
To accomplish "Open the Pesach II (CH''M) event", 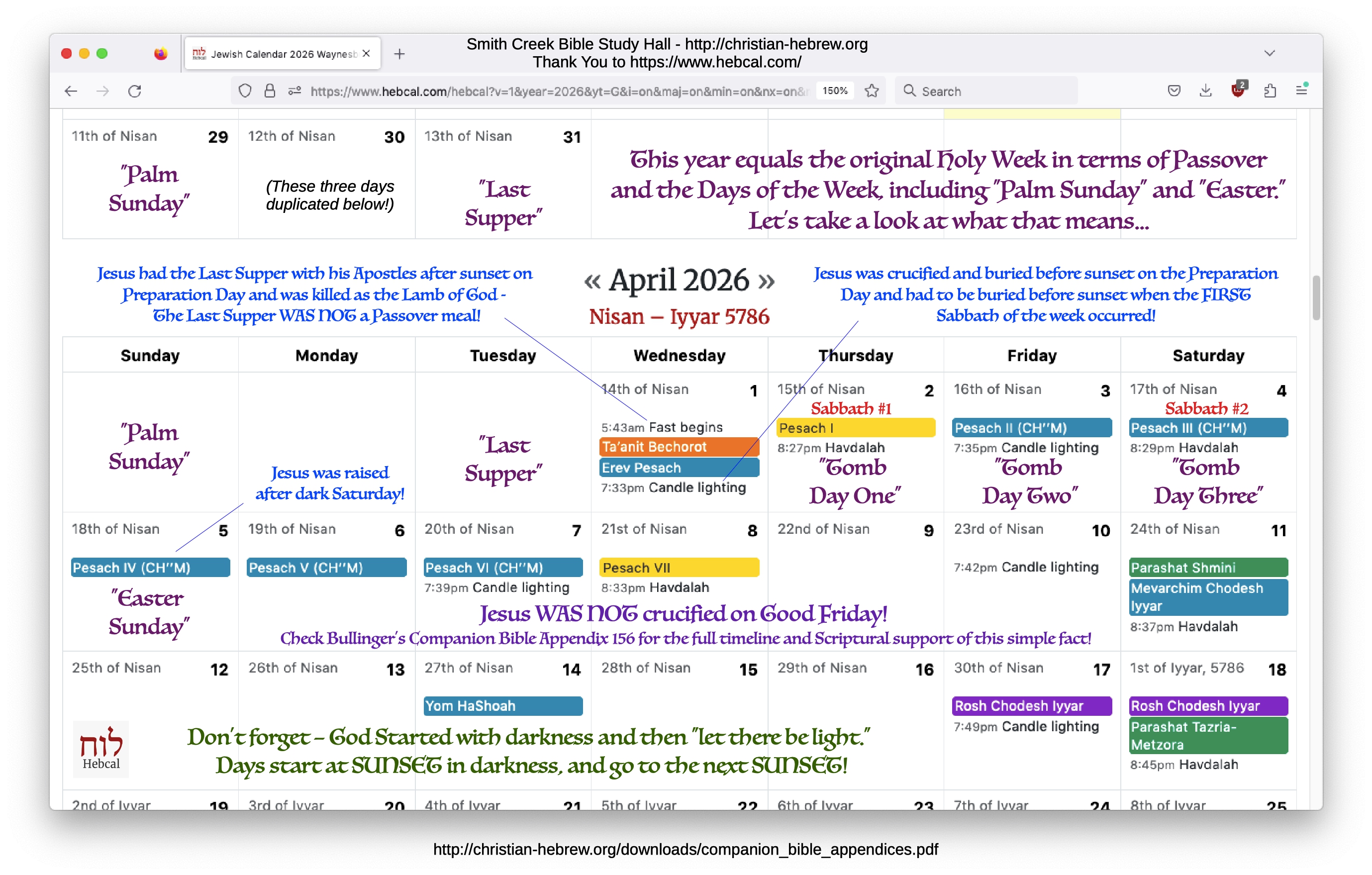I will [x=1032, y=428].
